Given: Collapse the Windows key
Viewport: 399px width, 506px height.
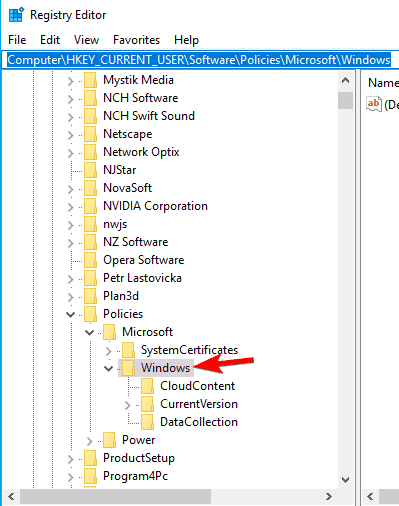Looking at the screenshot, I should 108,368.
